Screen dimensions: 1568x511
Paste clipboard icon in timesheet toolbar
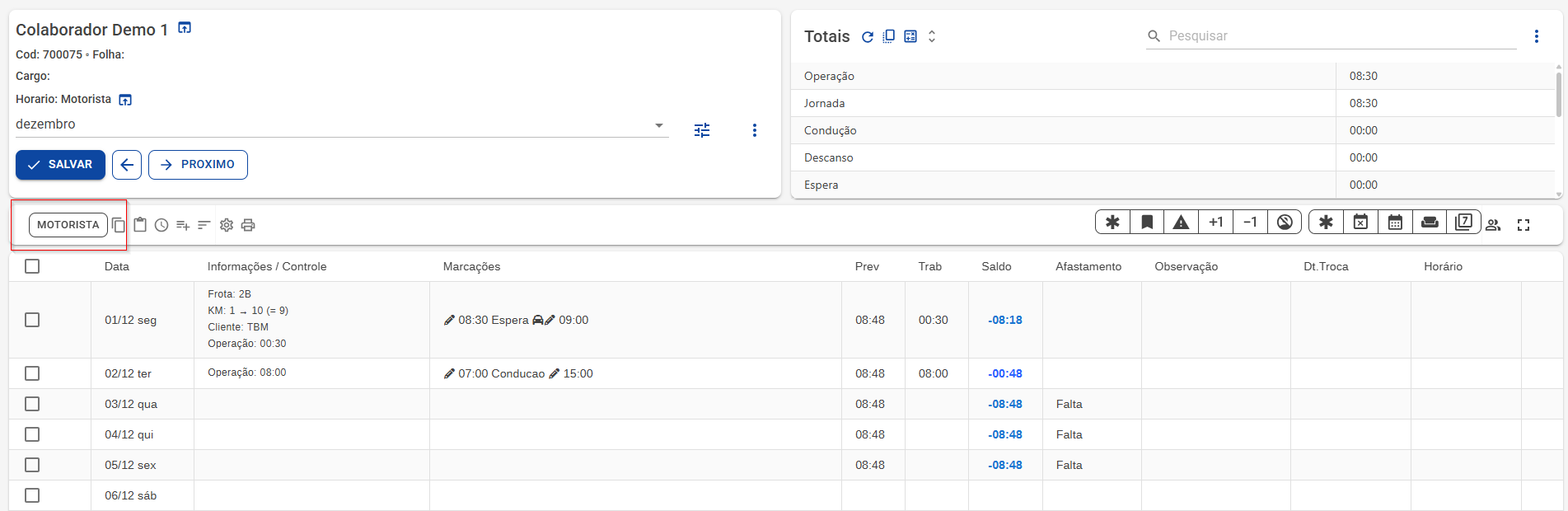point(140,225)
